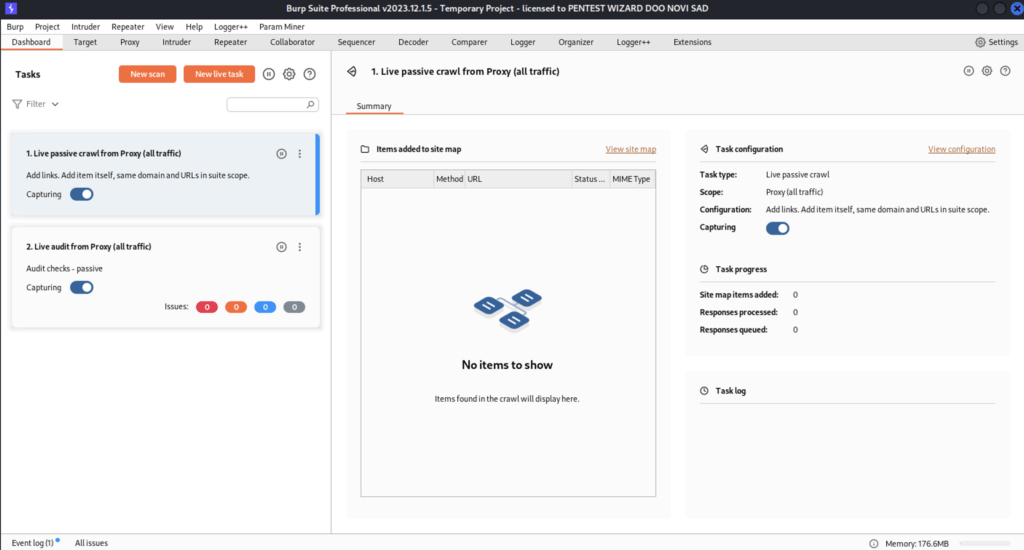Click blue low severity issues badge
This screenshot has height=550, width=1024.
265,307
